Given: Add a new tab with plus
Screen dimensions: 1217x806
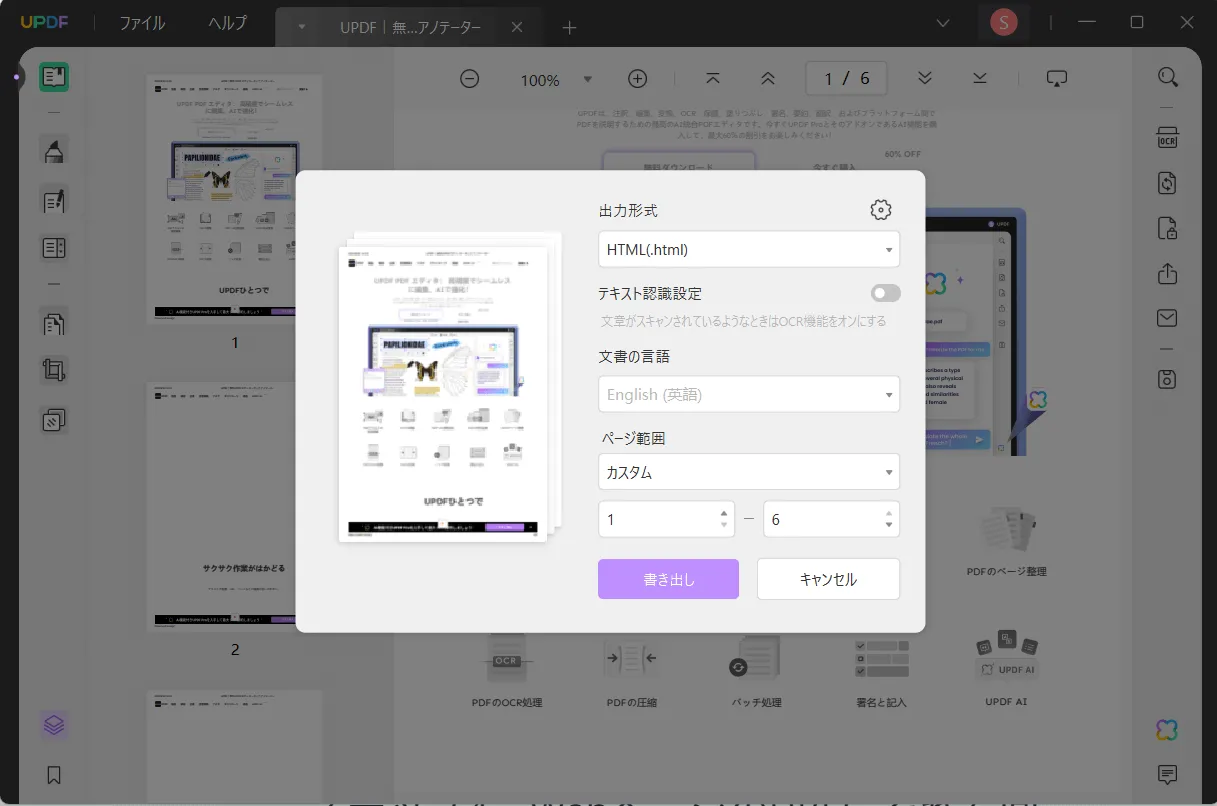Looking at the screenshot, I should pos(569,28).
